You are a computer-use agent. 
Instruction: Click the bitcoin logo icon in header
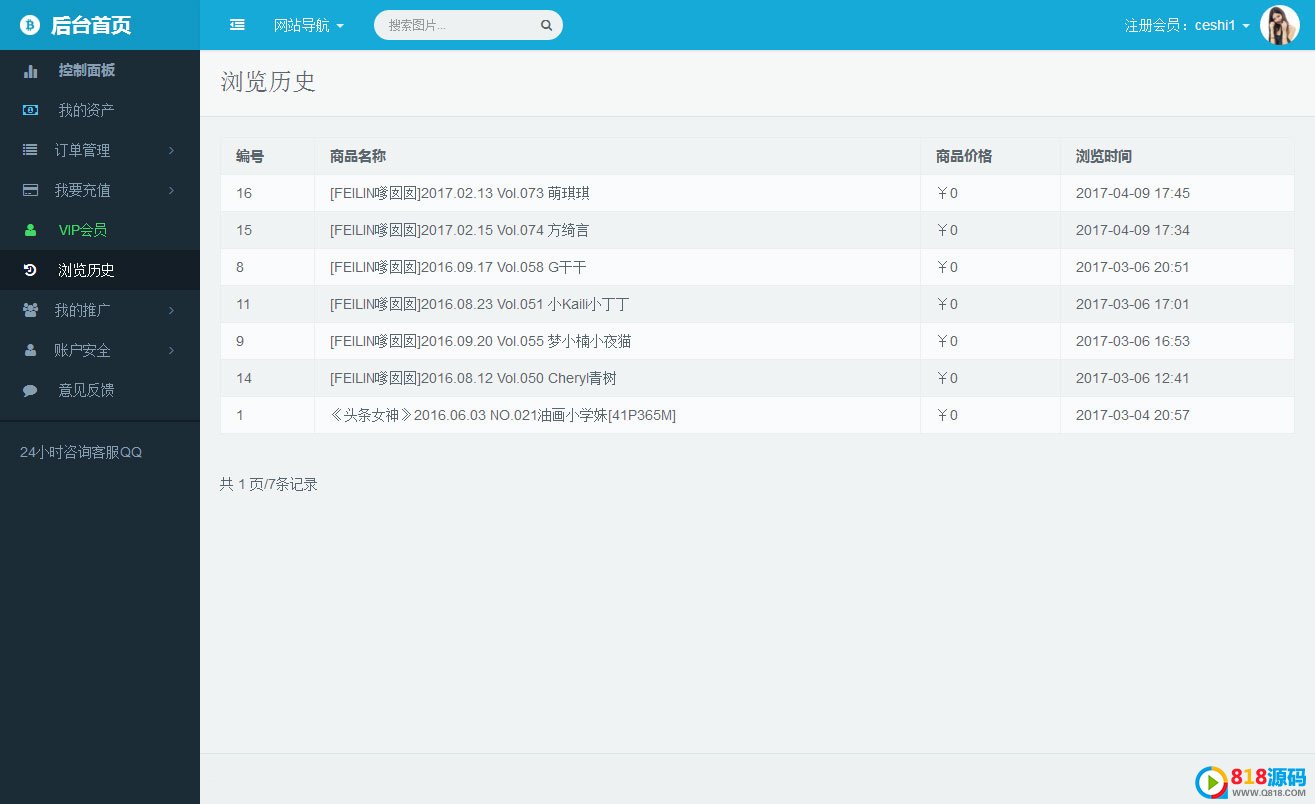(30, 25)
